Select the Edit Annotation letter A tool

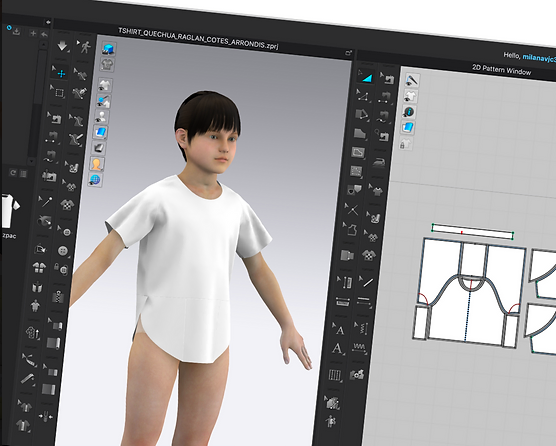[x=338, y=329]
